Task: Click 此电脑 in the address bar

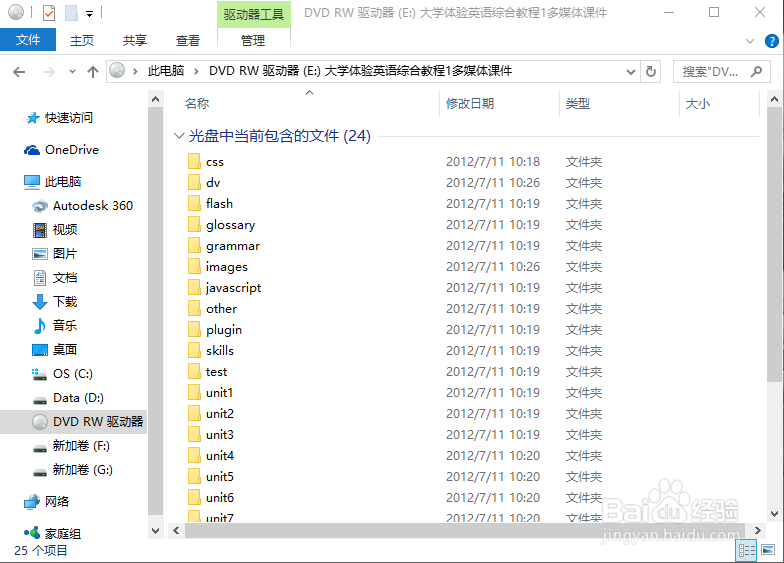Action: [x=166, y=71]
